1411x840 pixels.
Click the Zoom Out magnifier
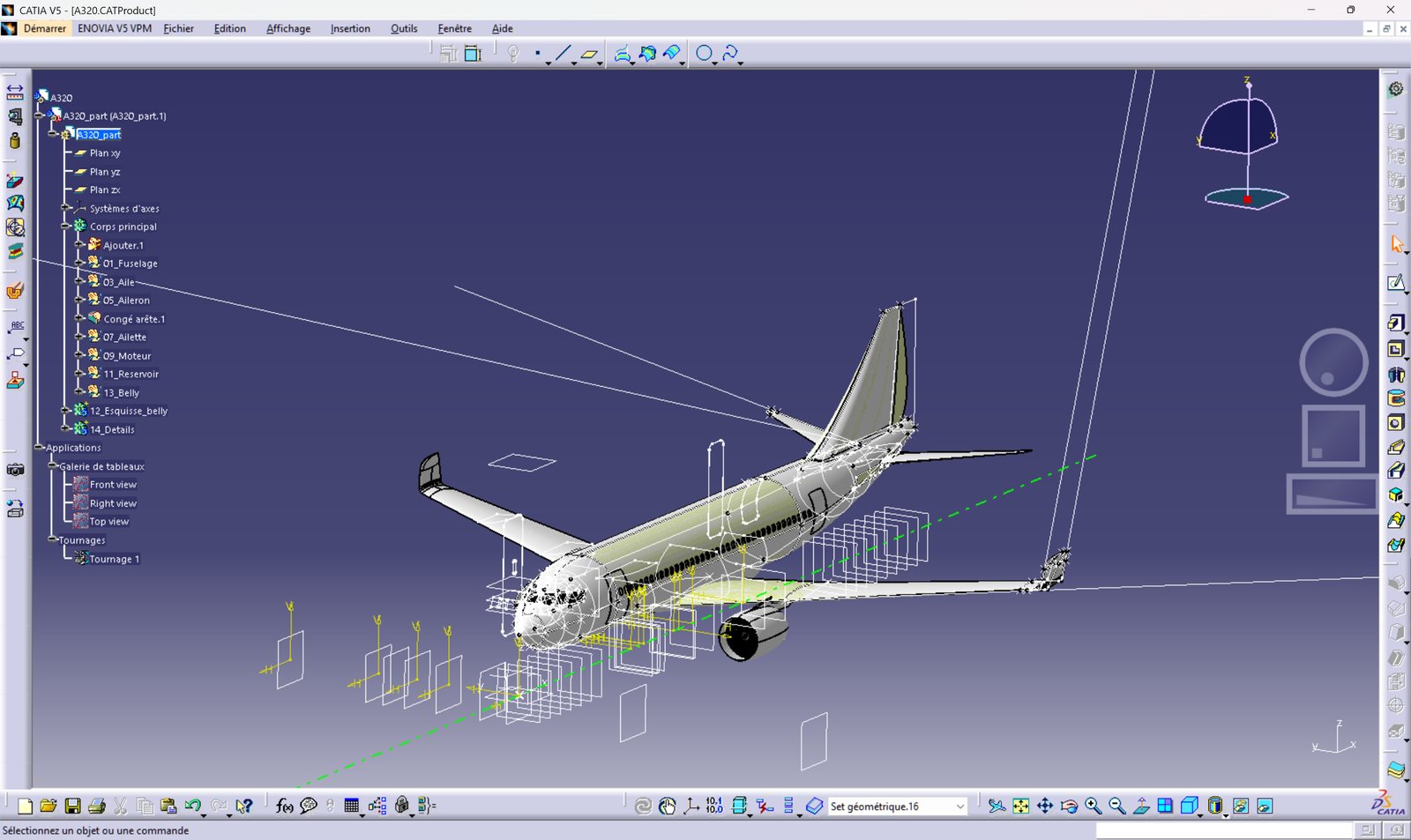point(1117,806)
